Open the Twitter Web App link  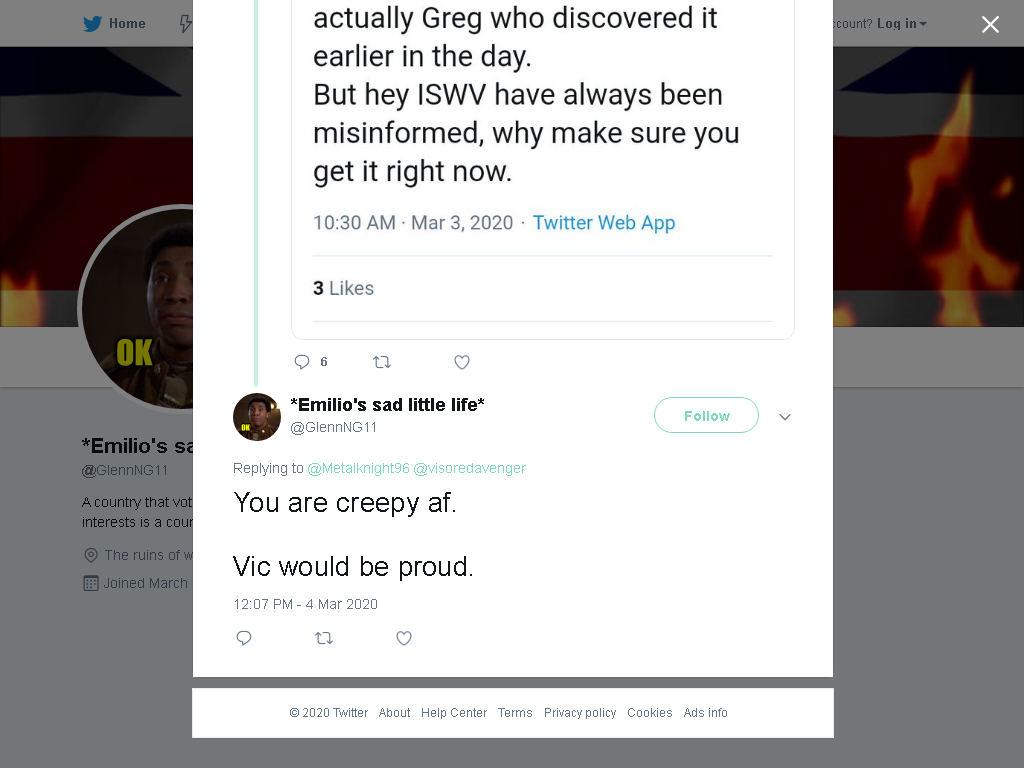click(603, 223)
